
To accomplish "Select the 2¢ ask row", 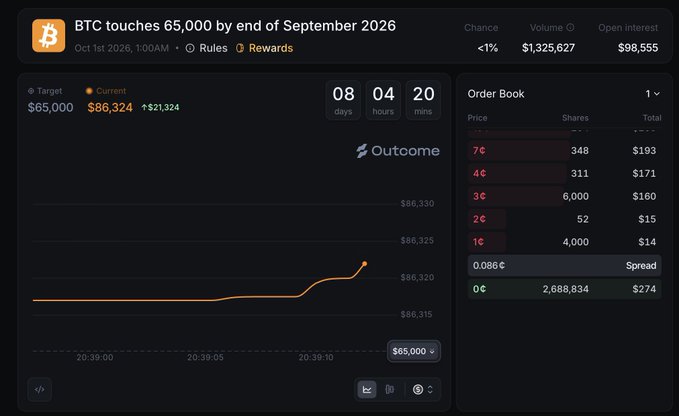I will pos(564,219).
